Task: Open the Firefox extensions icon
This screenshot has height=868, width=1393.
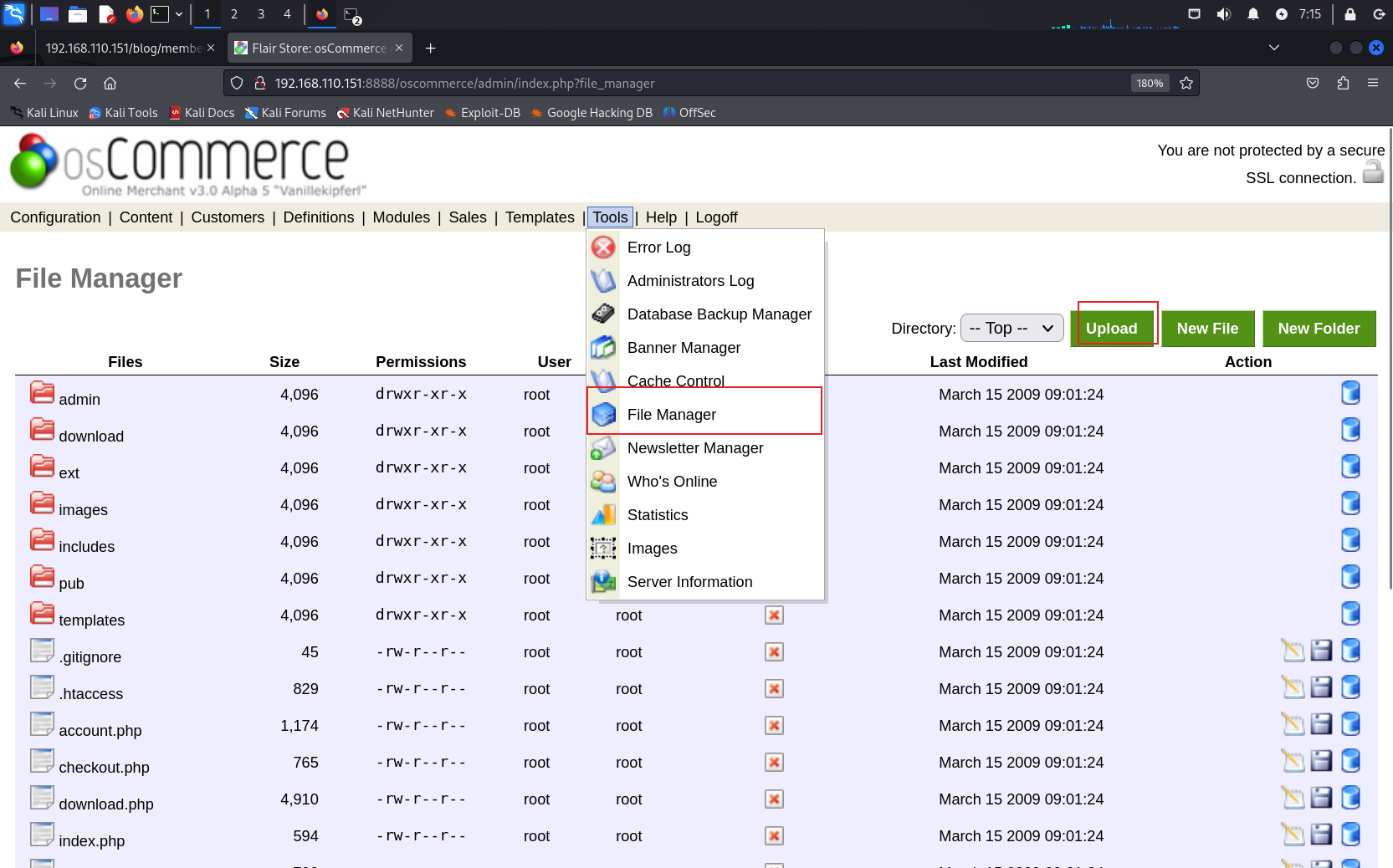Action: coord(1343,83)
